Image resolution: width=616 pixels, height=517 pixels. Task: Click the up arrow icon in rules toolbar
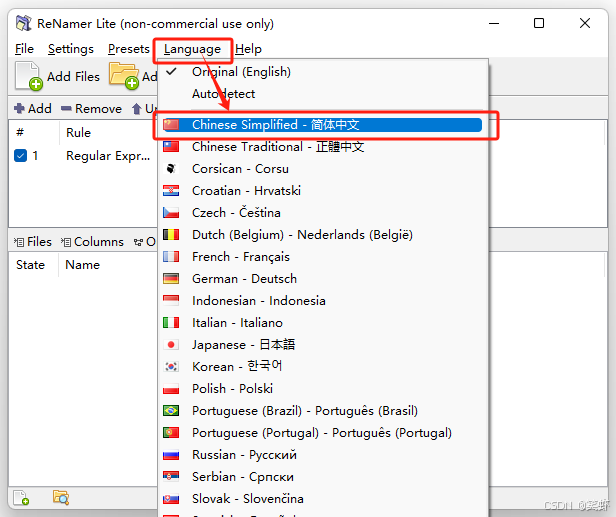click(x=136, y=108)
